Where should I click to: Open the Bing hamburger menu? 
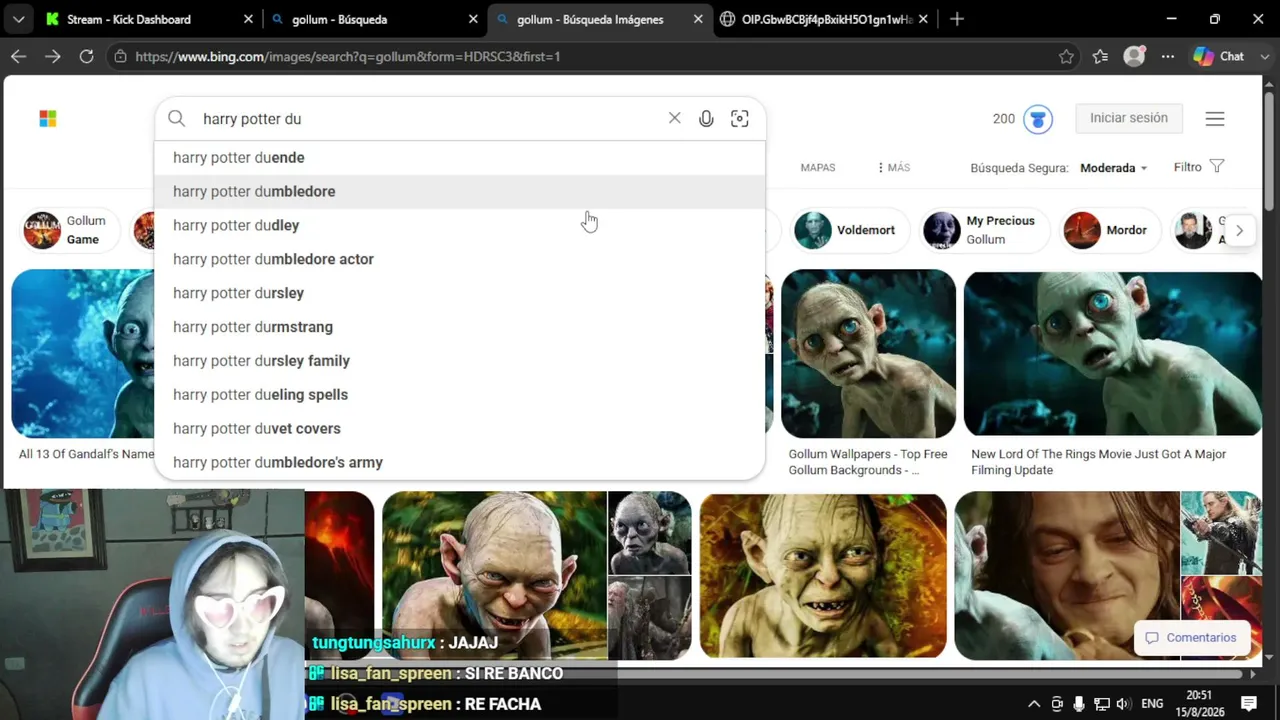click(x=1215, y=119)
